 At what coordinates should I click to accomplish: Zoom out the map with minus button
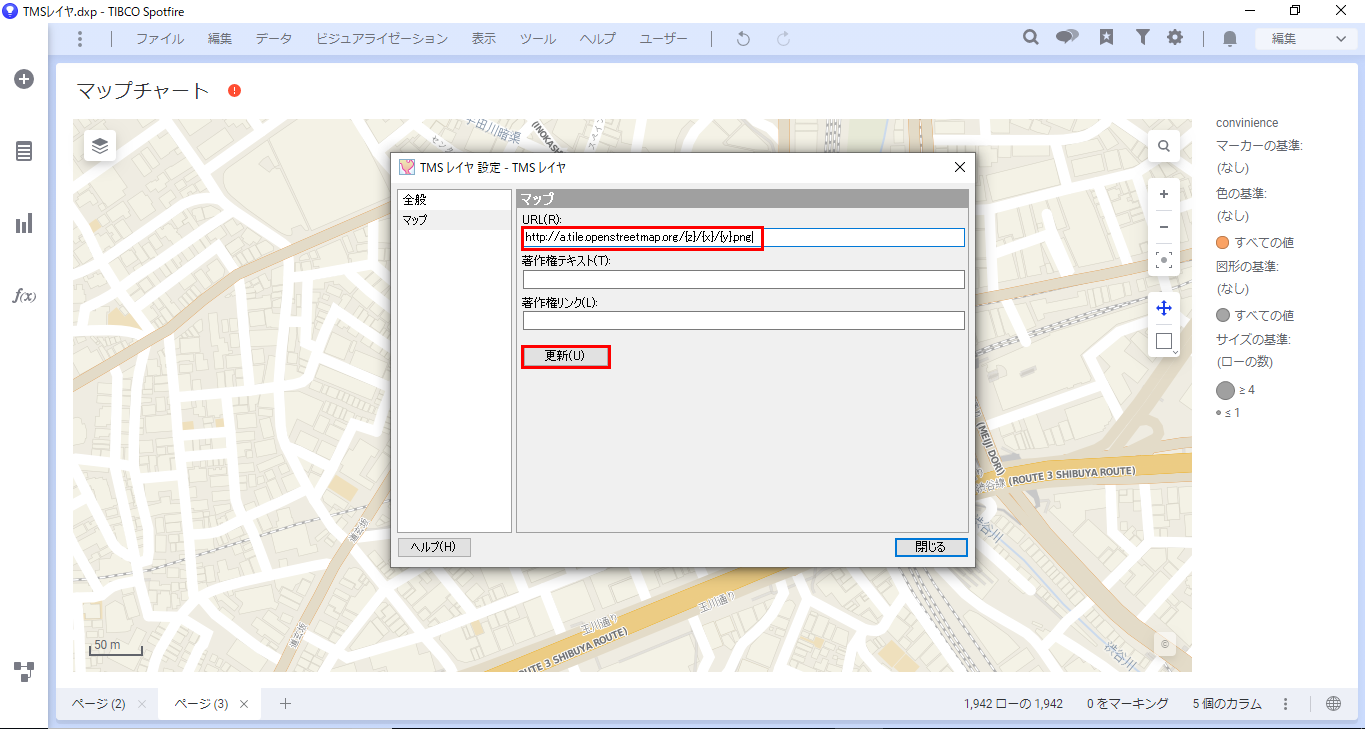pos(1164,227)
